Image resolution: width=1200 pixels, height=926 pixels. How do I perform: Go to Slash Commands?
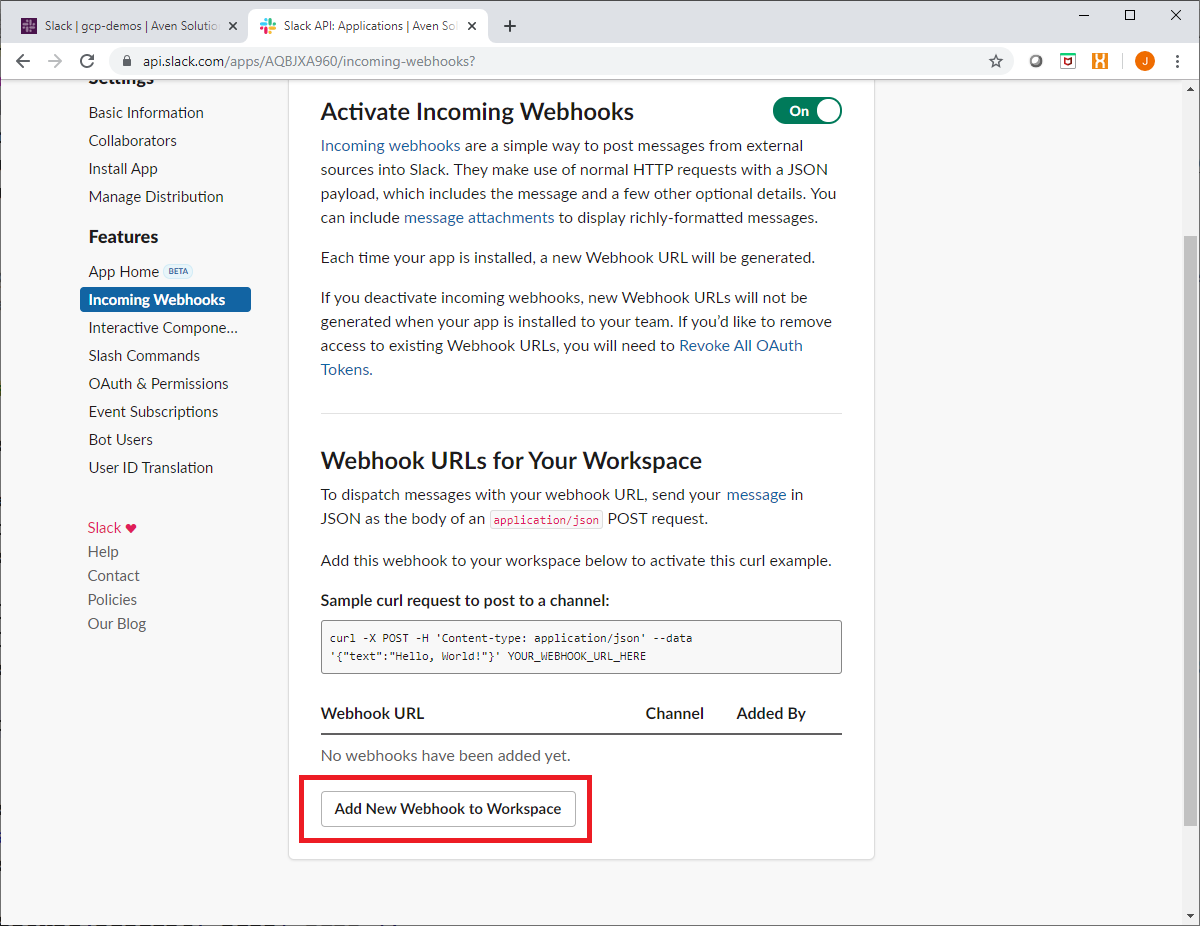(144, 356)
